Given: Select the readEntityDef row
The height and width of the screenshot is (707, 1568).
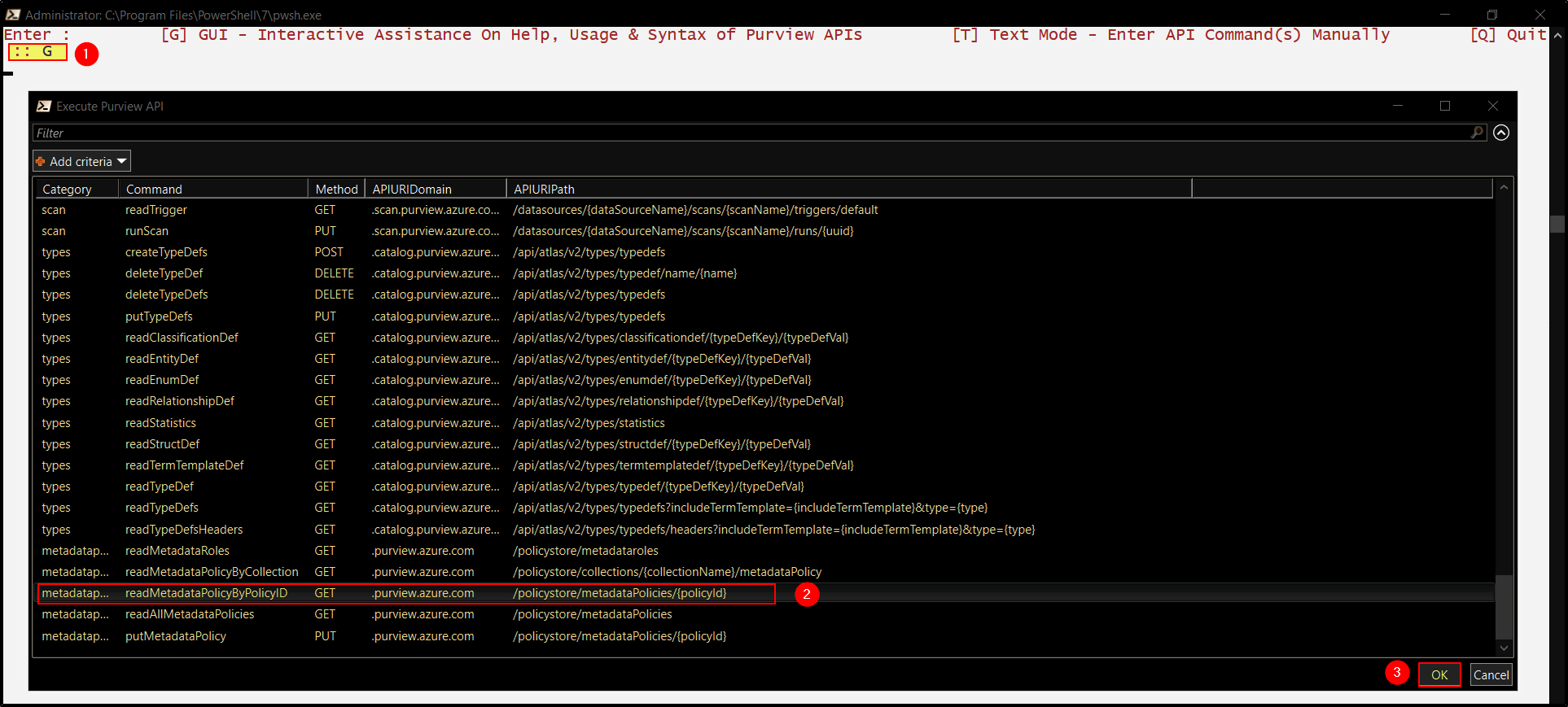Looking at the screenshot, I should coord(765,359).
